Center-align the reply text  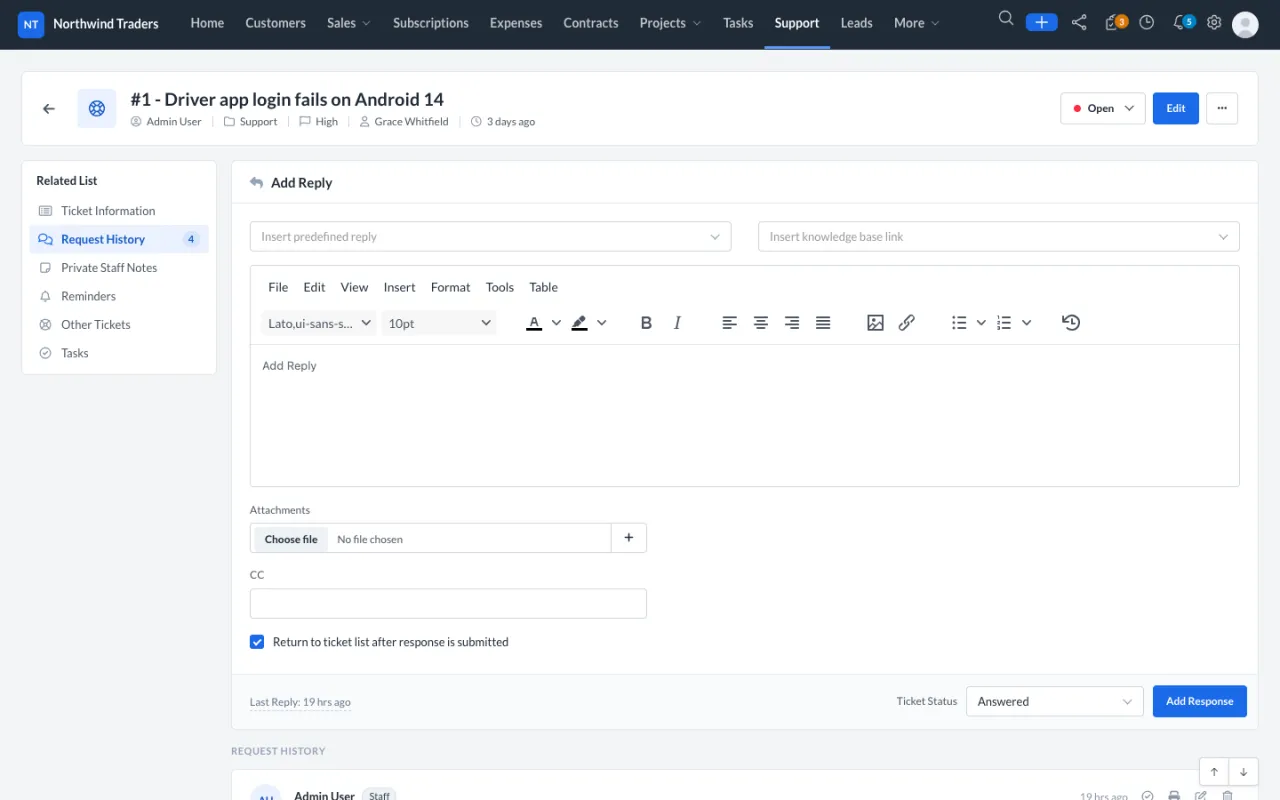761,323
